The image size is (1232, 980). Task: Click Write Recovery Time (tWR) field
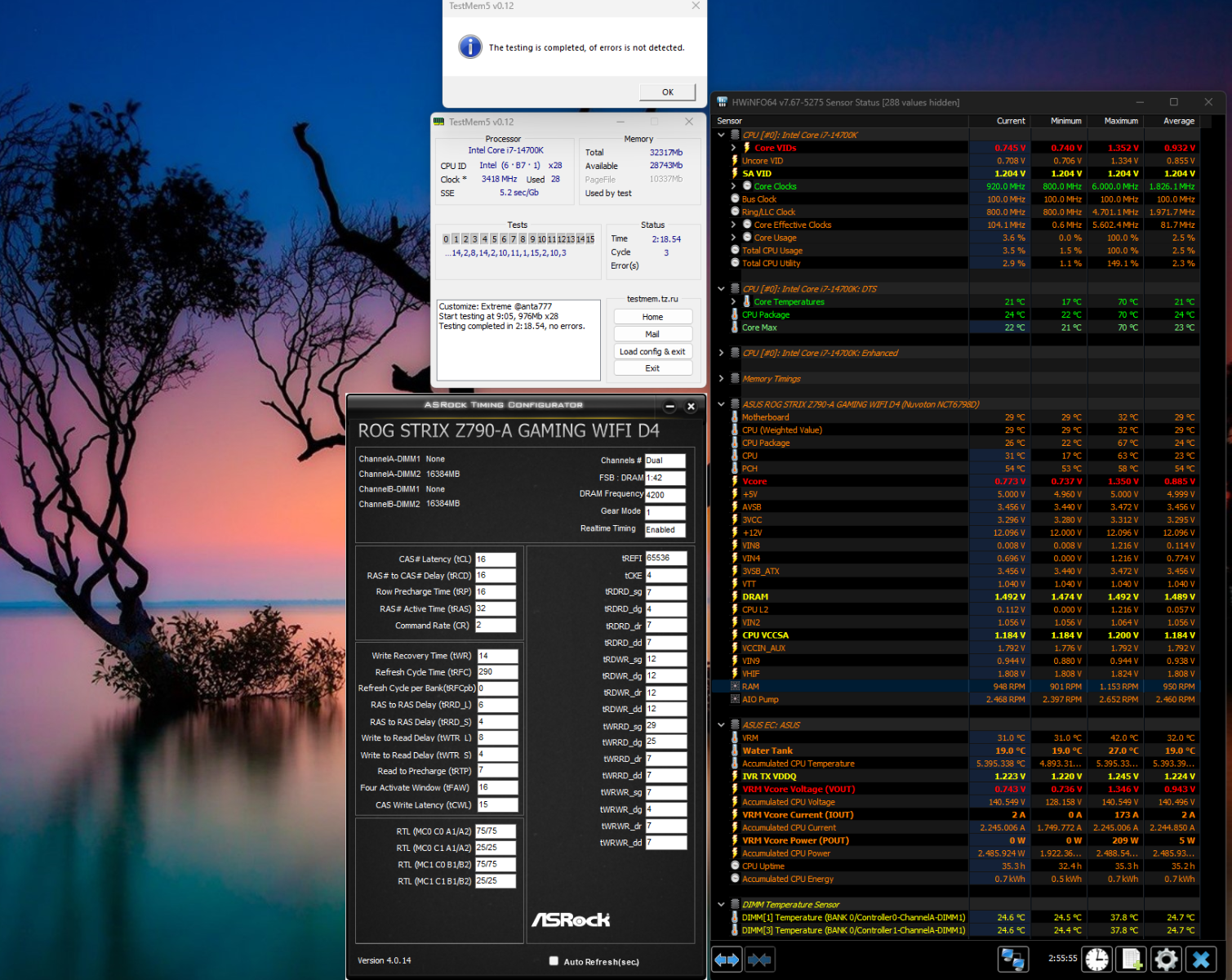(x=496, y=656)
